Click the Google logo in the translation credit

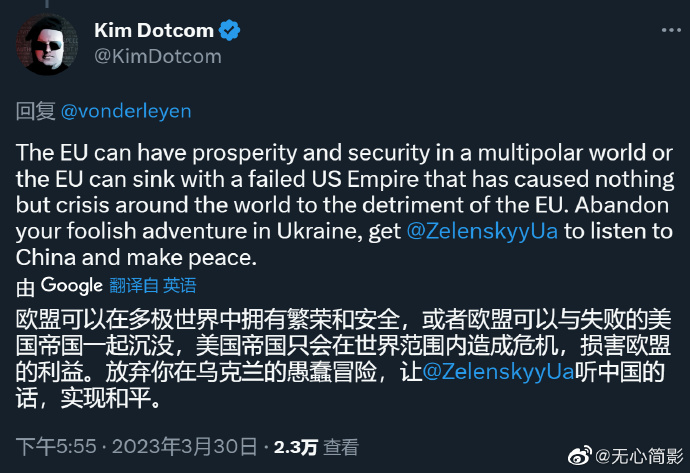pos(71,285)
